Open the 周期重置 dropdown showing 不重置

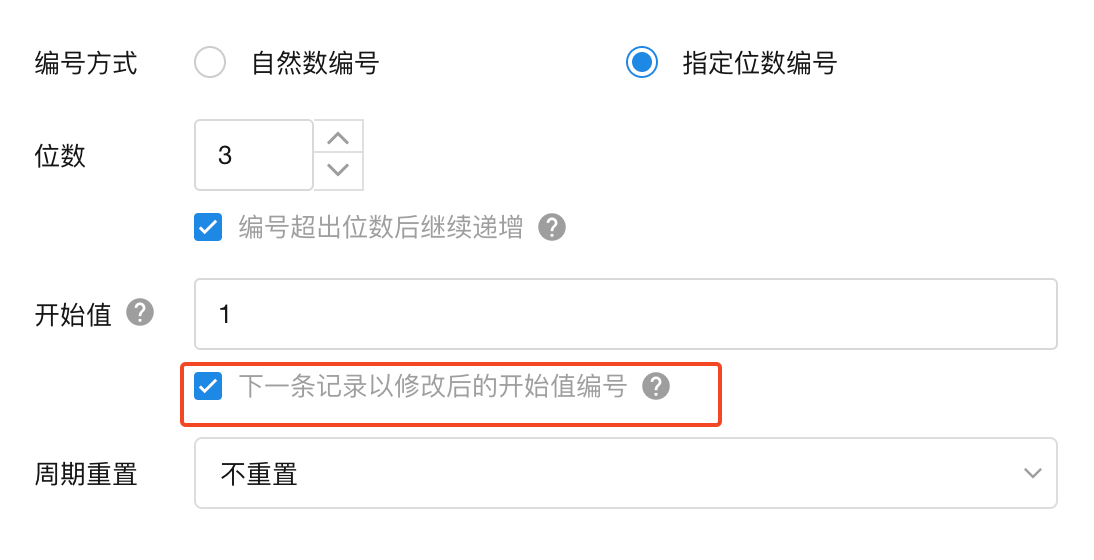click(x=625, y=473)
